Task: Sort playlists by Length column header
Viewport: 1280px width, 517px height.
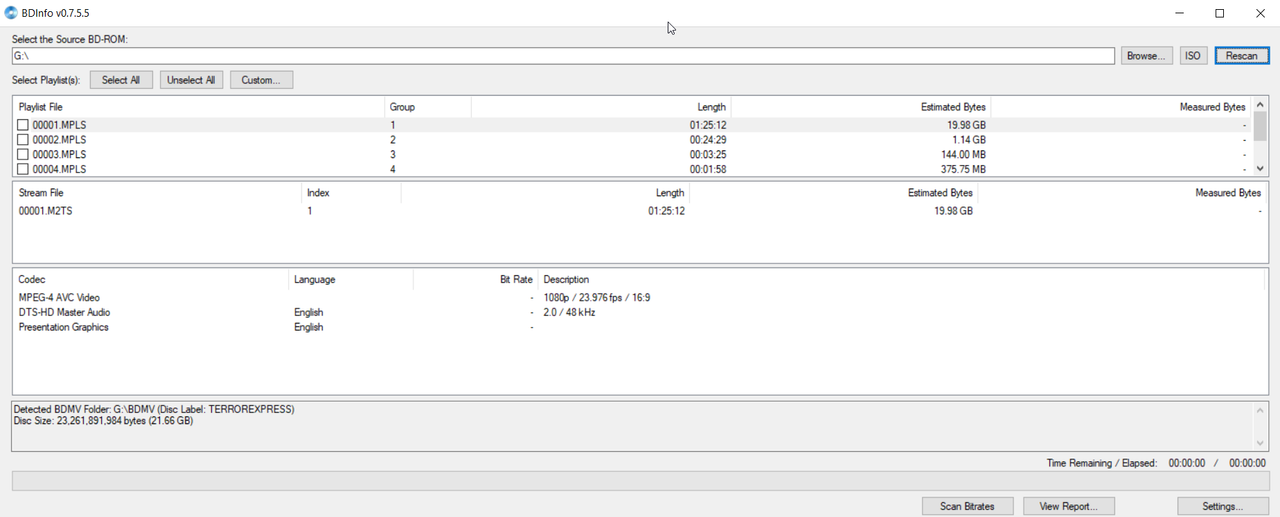Action: click(x=601, y=107)
